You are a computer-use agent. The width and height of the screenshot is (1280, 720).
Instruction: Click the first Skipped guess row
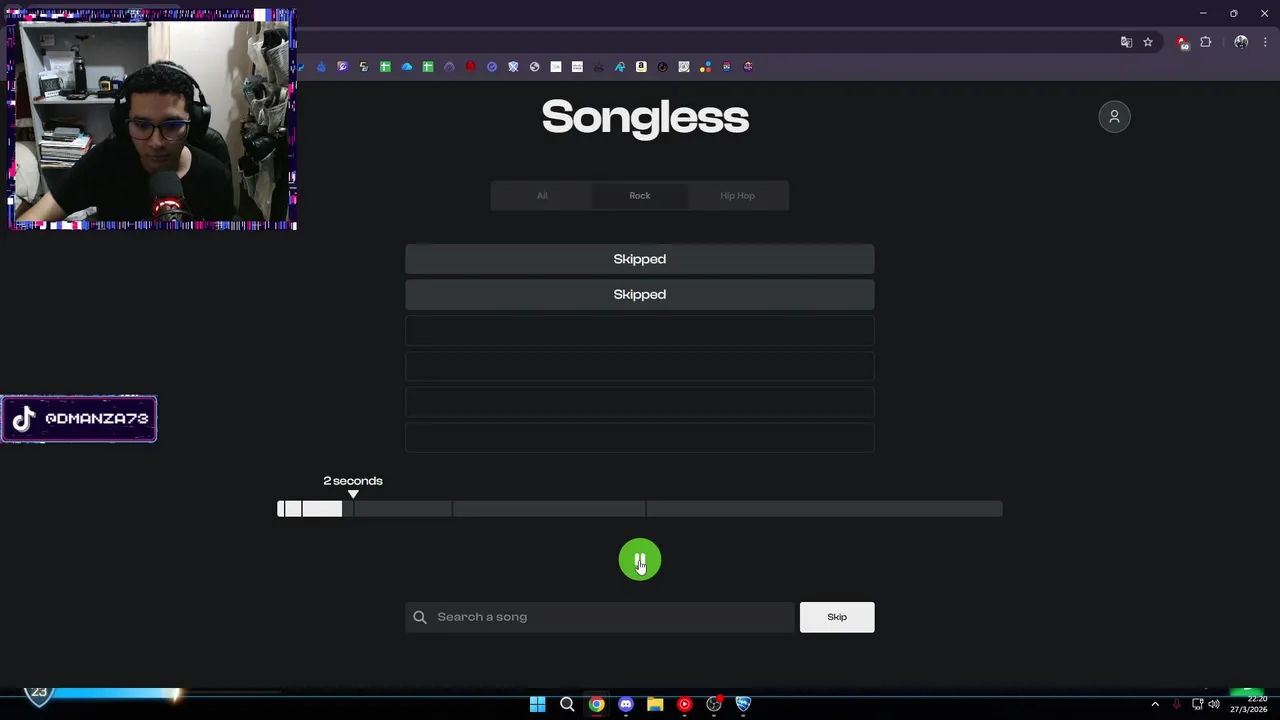coord(640,259)
